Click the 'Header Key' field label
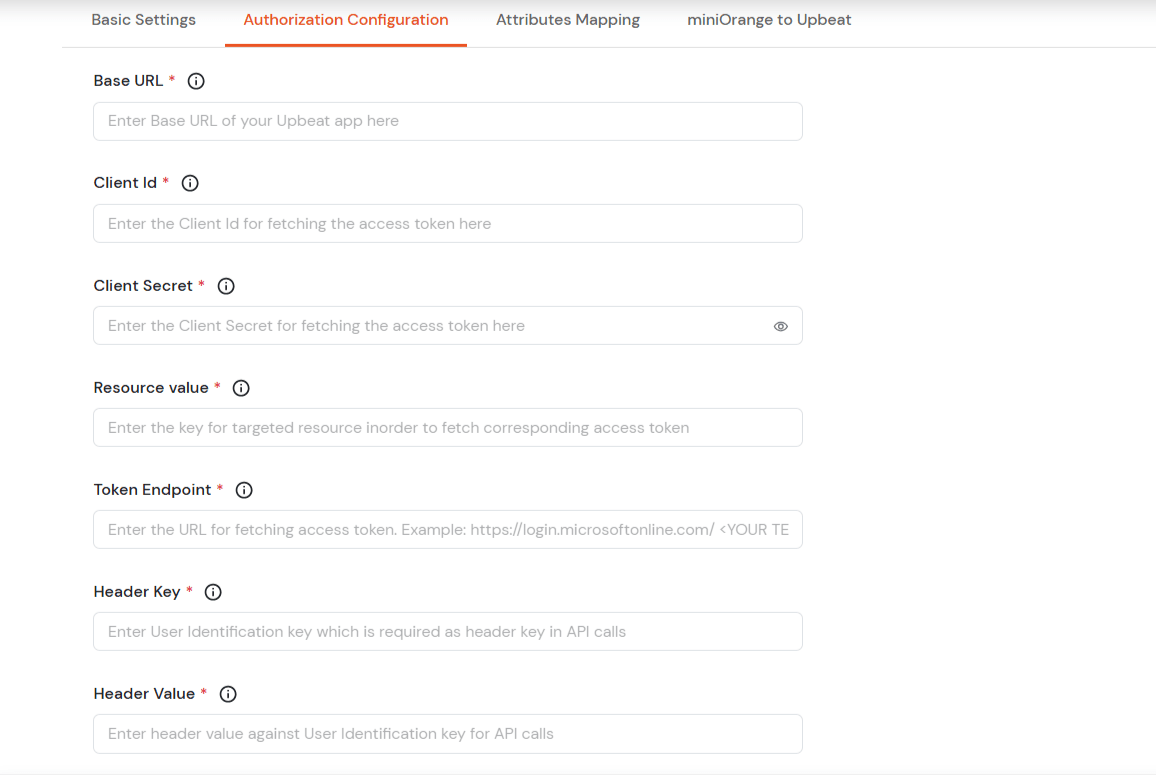This screenshot has height=775, width=1156. [x=137, y=592]
